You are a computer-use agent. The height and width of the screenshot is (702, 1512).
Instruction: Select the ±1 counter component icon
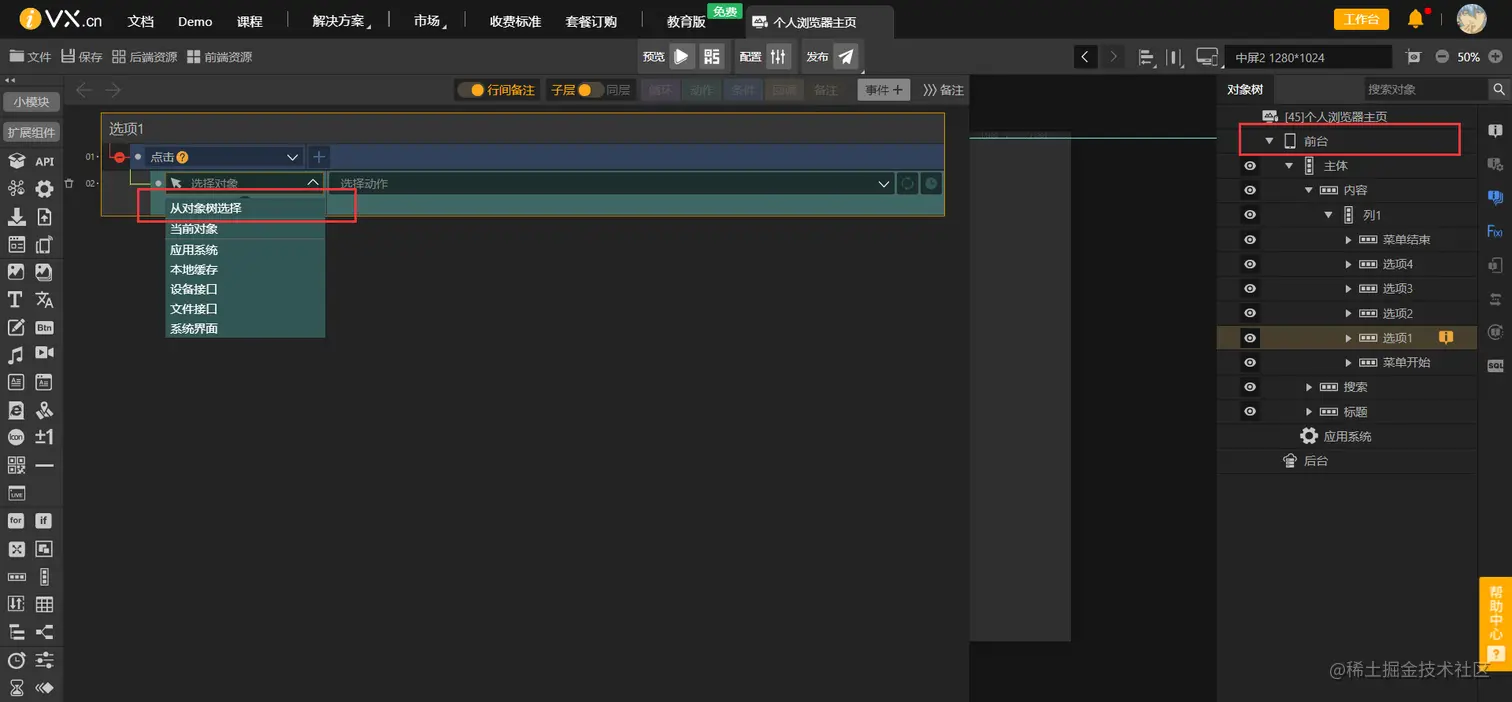coord(44,437)
